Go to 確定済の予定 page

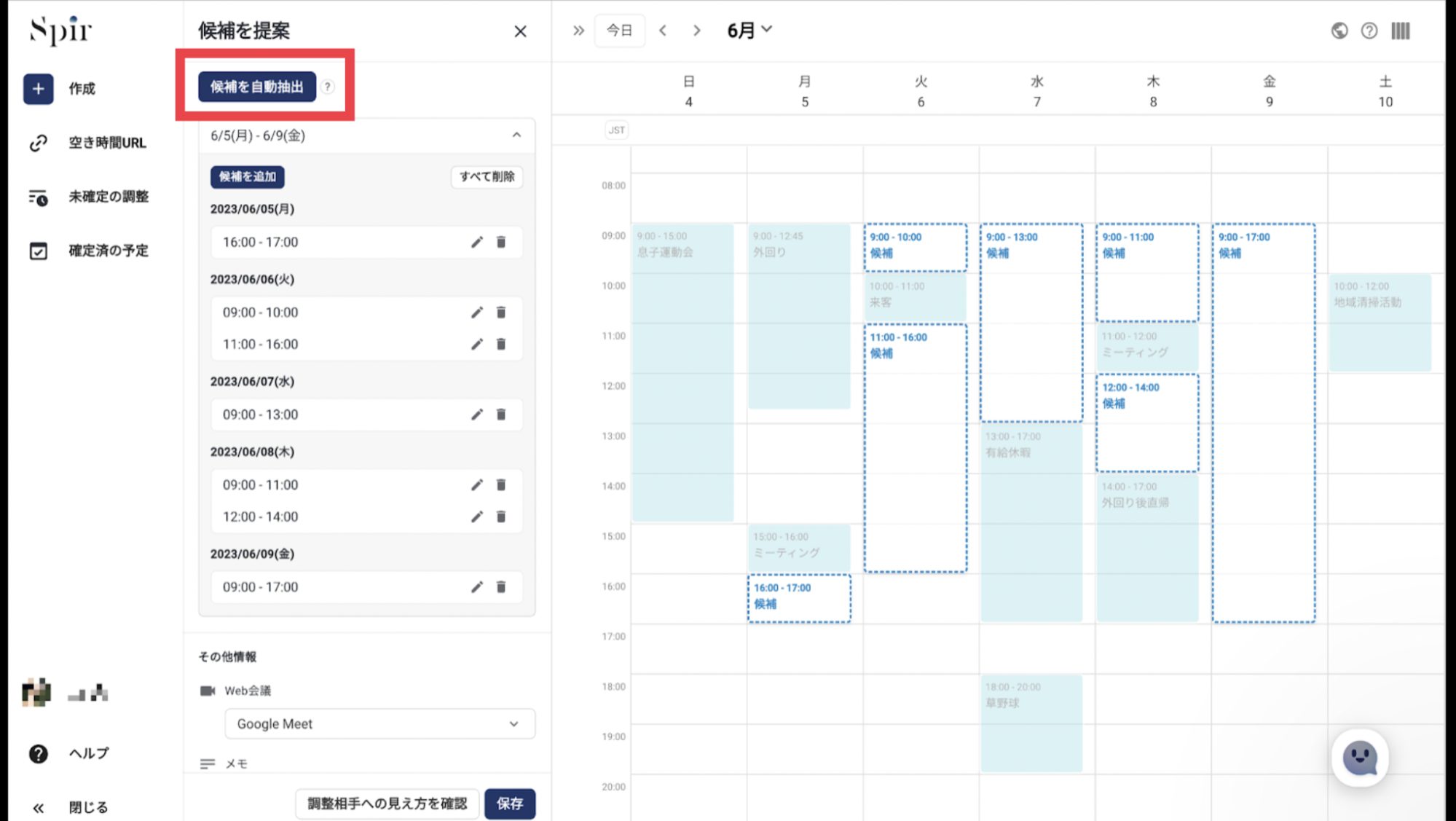click(x=108, y=251)
